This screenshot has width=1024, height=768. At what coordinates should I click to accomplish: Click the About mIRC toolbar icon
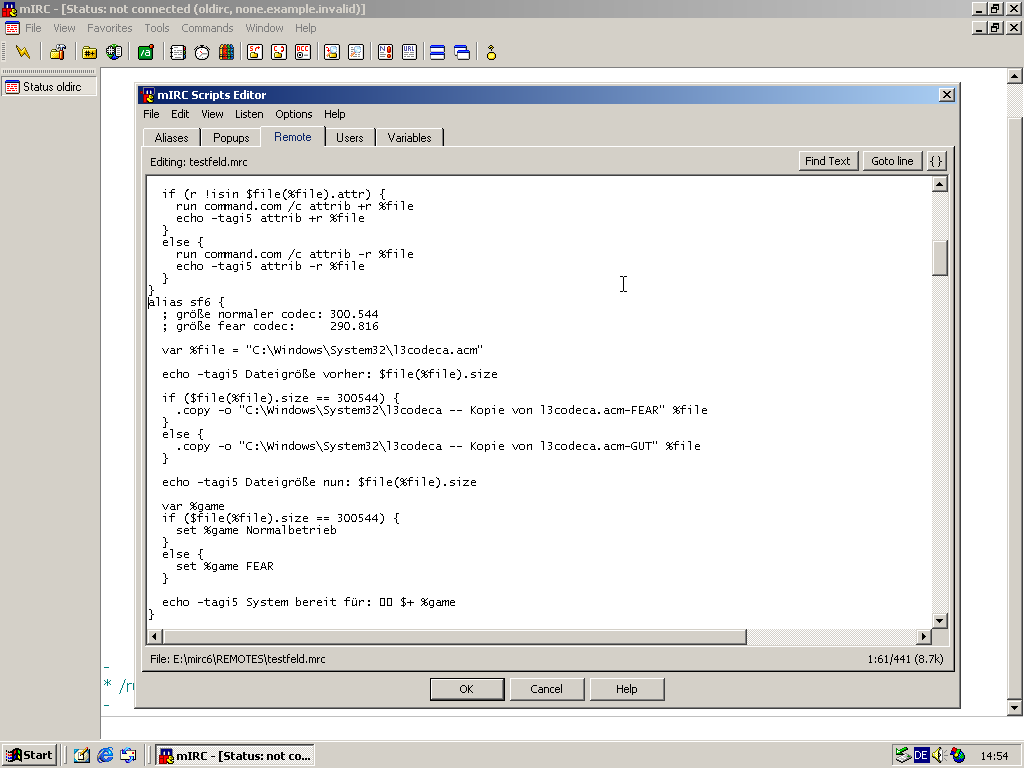click(x=491, y=52)
